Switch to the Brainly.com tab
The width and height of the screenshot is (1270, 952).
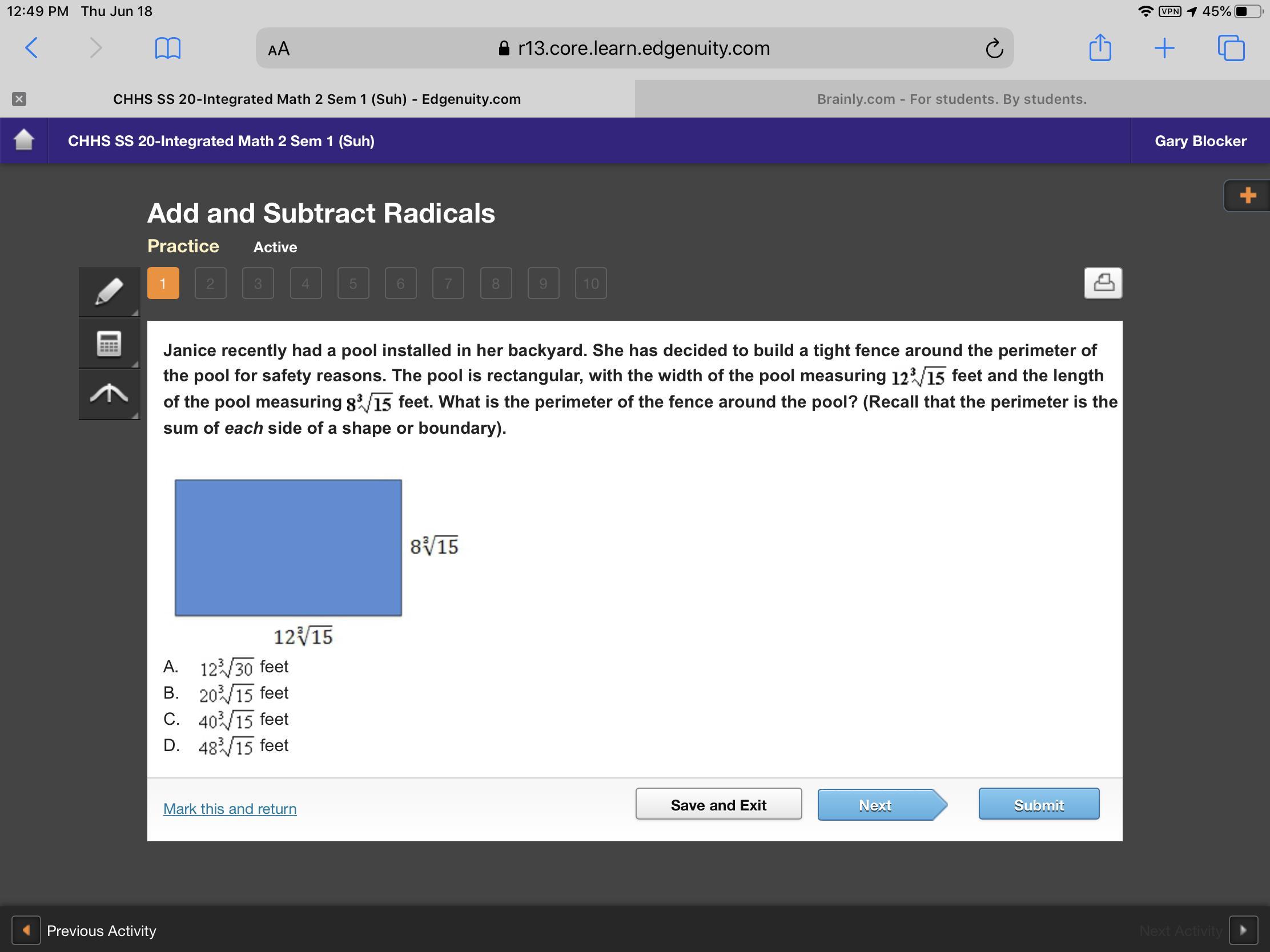[951, 99]
